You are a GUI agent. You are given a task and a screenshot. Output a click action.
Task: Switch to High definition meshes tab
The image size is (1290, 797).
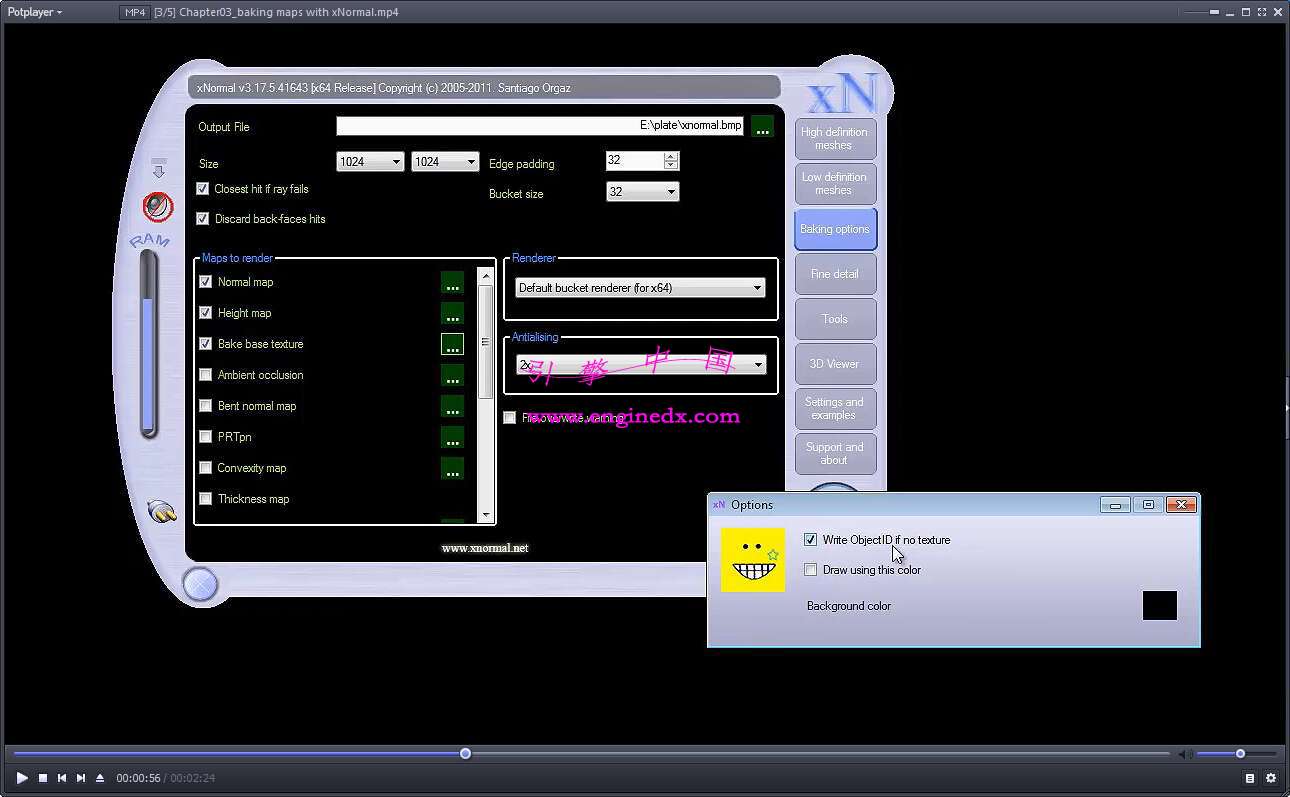[x=835, y=138]
